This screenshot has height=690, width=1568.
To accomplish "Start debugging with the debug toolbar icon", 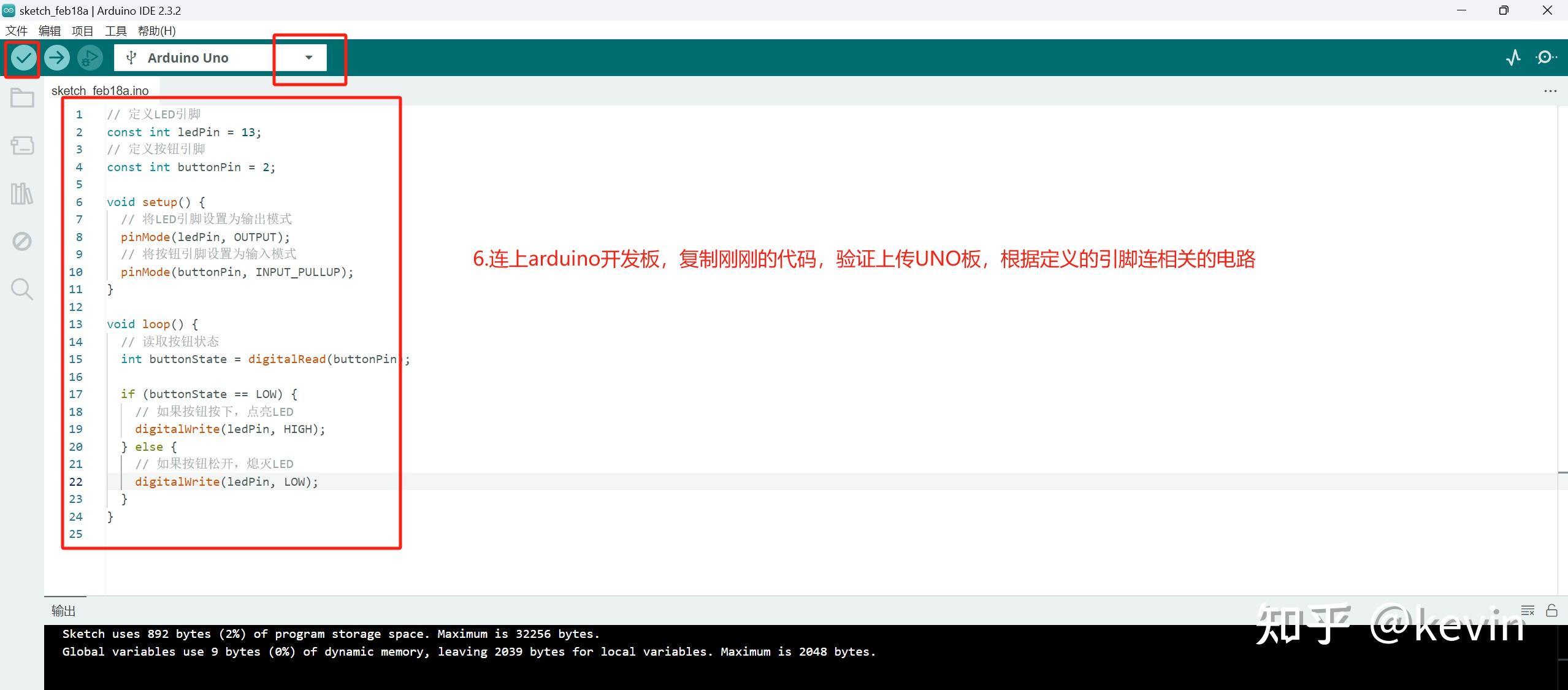I will 90,57.
